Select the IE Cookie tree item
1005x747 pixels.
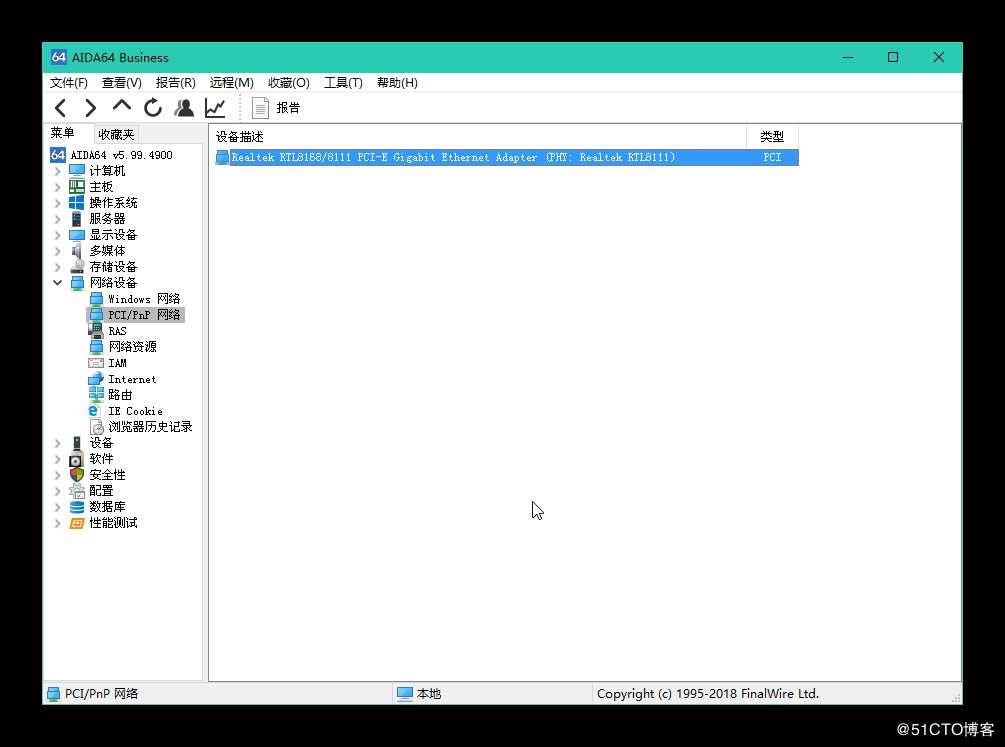[x=126, y=411]
